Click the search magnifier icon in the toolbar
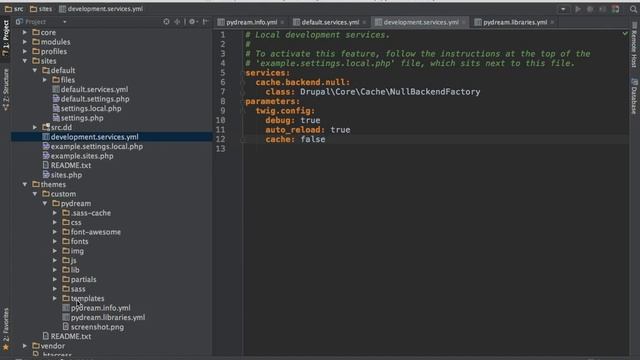640x360 pixels. tap(633, 9)
